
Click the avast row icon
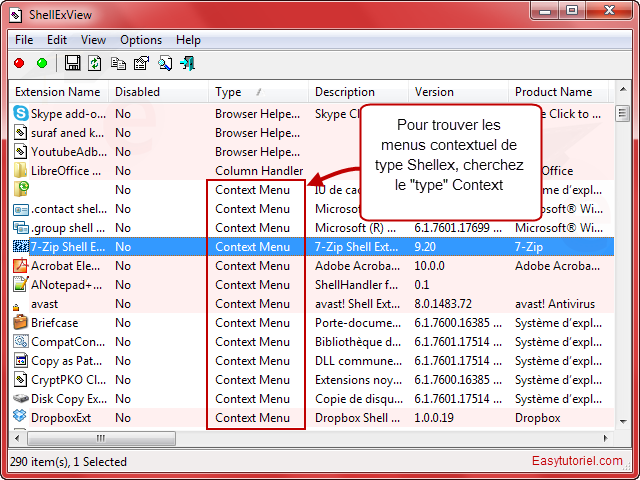click(x=16, y=307)
